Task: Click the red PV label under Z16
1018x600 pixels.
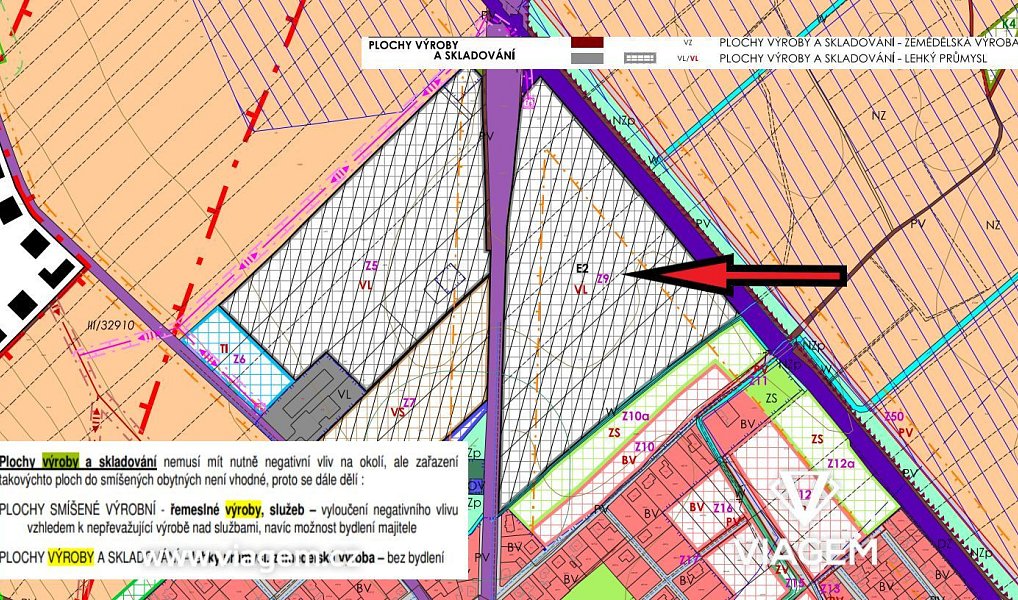Action: [x=733, y=520]
